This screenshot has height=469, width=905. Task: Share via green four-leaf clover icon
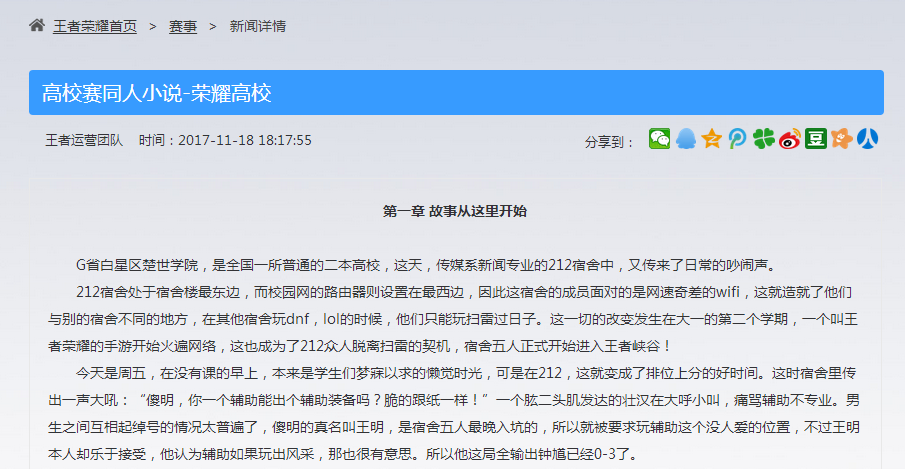[763, 139]
